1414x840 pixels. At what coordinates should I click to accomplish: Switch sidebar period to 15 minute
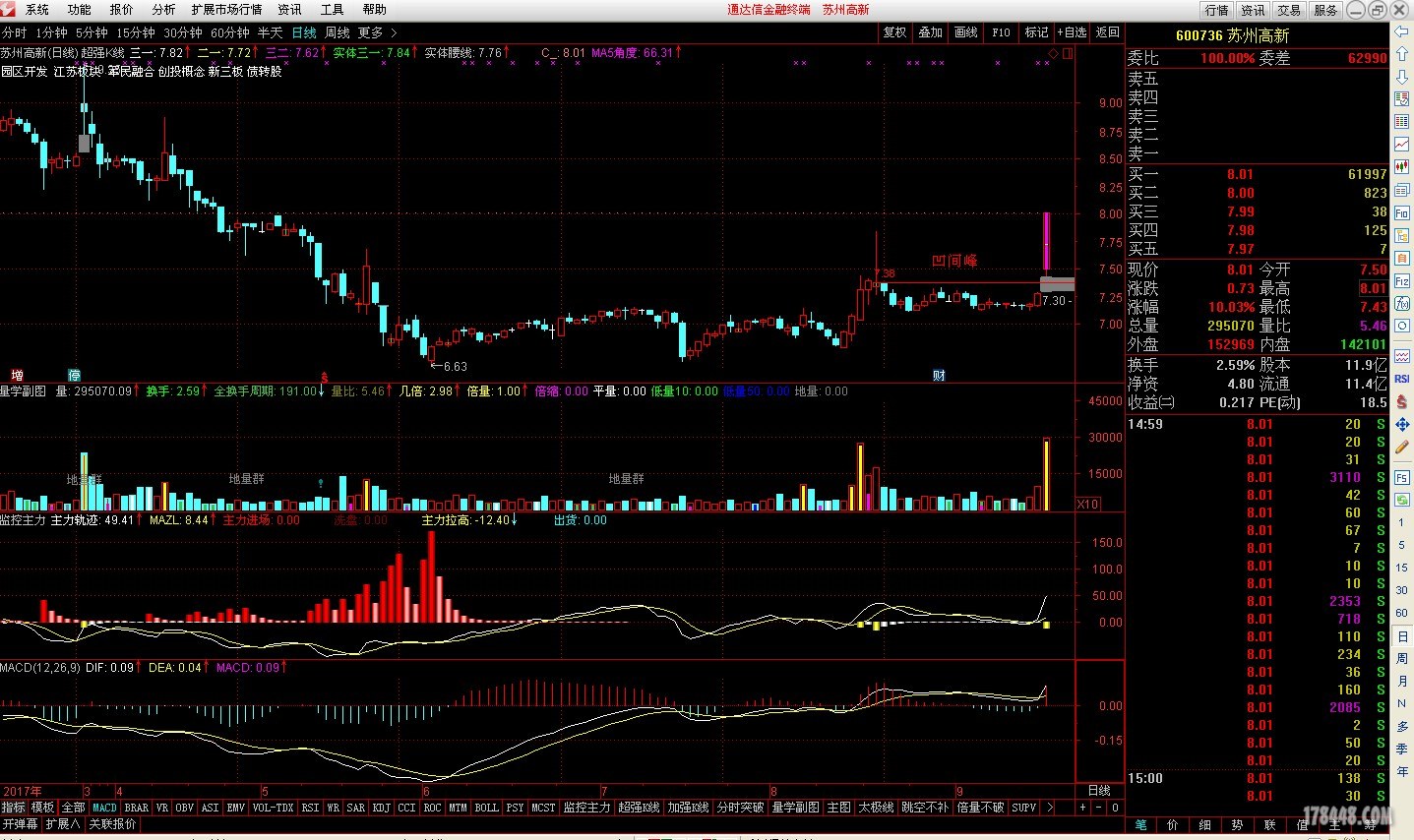[x=1401, y=568]
